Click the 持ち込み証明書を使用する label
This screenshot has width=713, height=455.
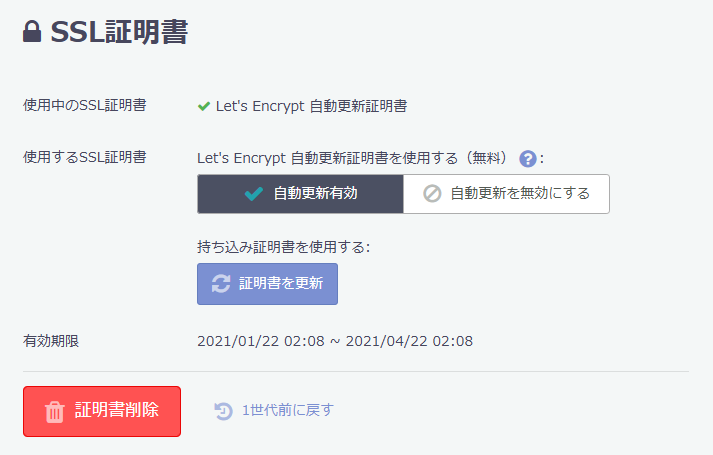pyautogui.click(x=283, y=247)
